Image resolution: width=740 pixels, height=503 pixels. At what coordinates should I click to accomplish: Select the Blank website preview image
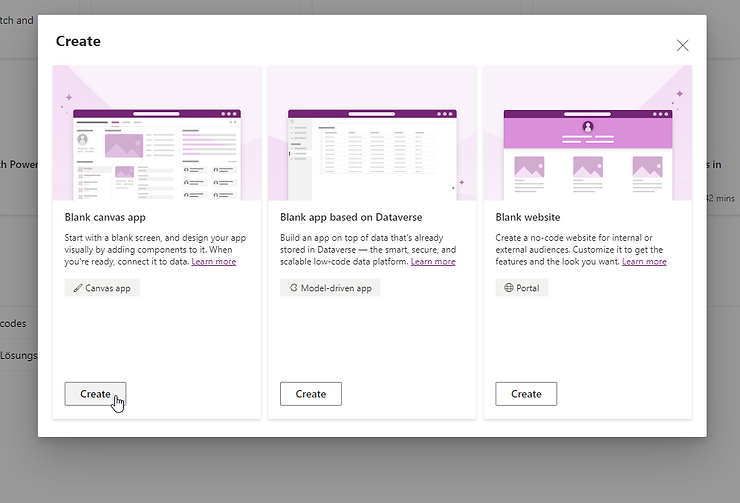[x=588, y=133]
